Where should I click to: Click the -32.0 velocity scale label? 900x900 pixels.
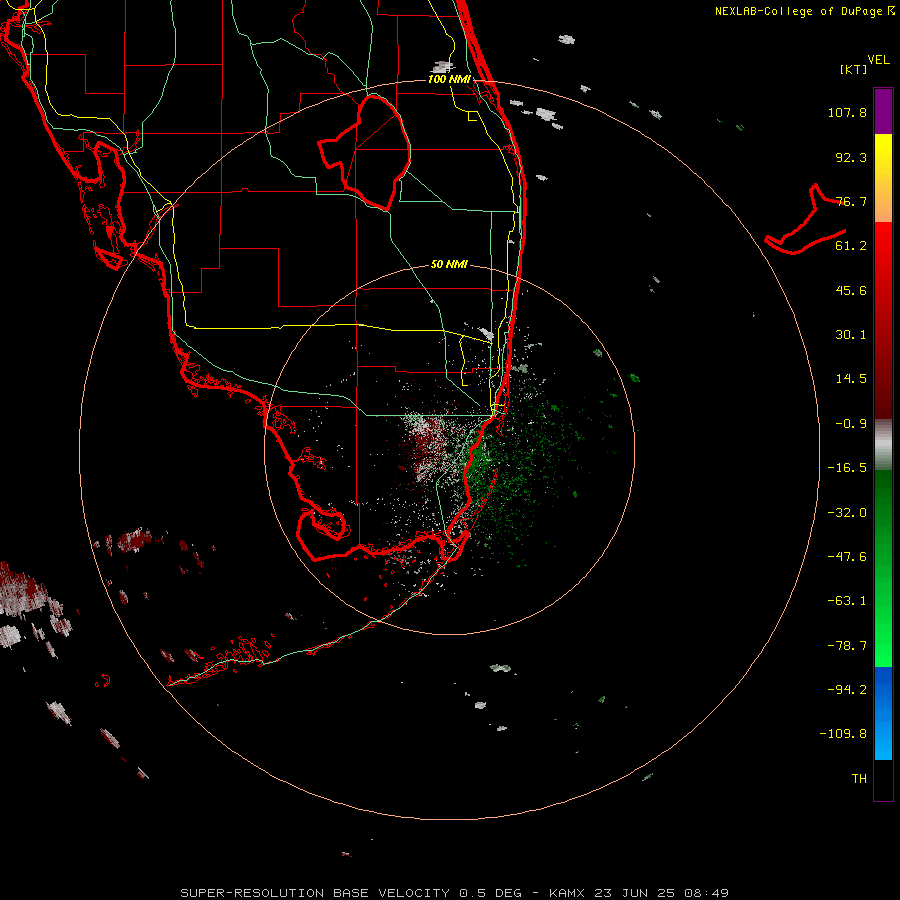pyautogui.click(x=847, y=513)
